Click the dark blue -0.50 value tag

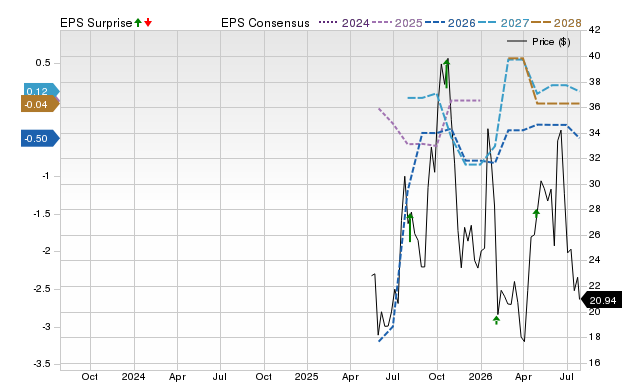tap(40, 139)
